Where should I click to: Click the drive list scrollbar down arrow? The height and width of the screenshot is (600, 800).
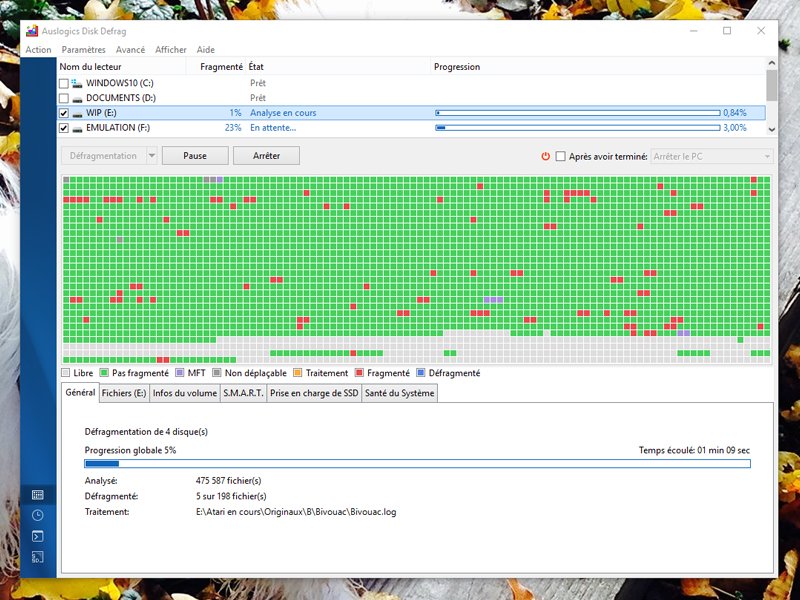[x=771, y=130]
